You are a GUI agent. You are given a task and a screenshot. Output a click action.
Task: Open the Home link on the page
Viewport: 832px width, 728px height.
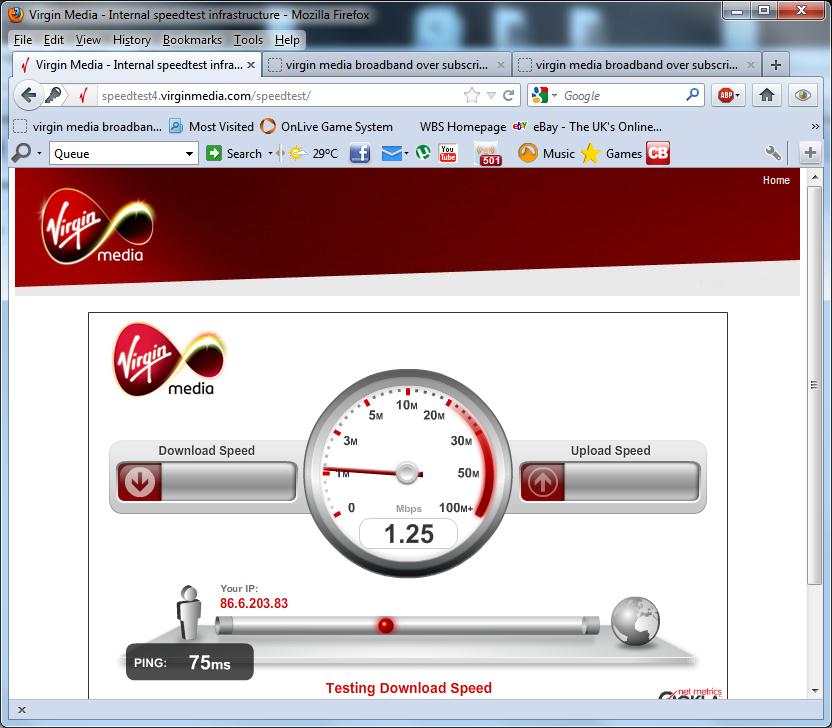[x=776, y=180]
